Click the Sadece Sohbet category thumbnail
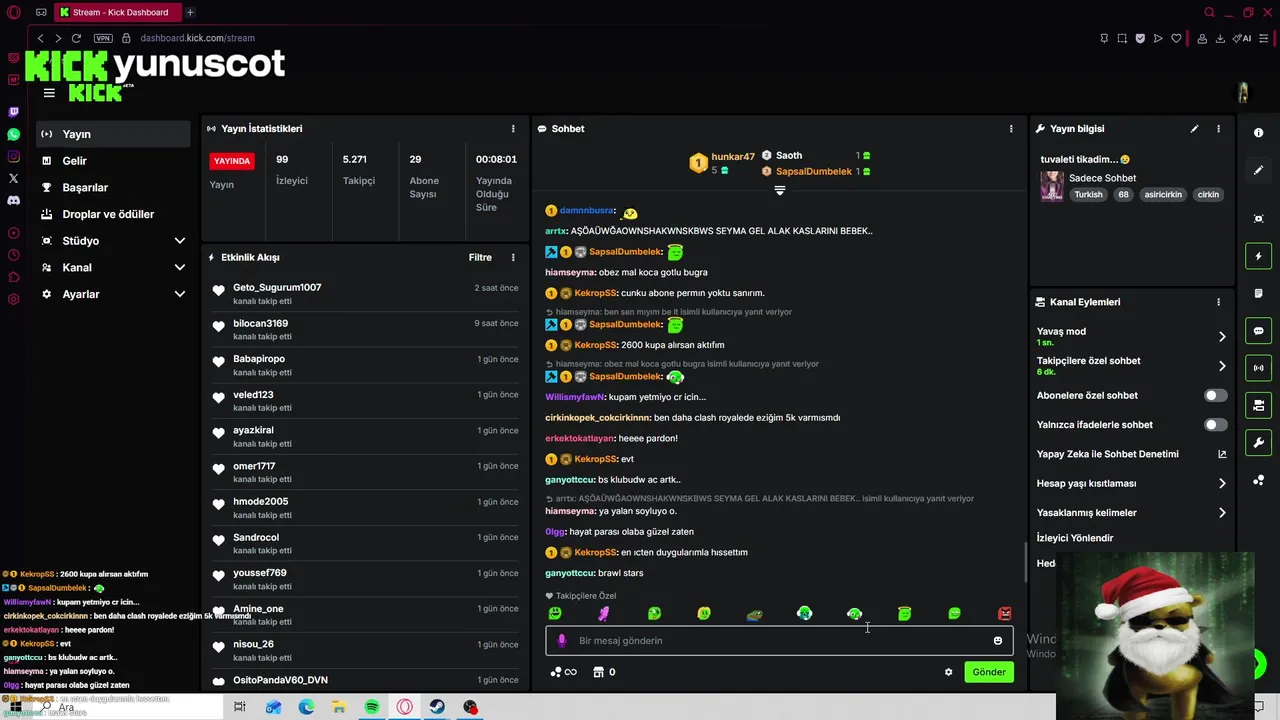Image resolution: width=1280 pixels, height=720 pixels. point(1052,186)
